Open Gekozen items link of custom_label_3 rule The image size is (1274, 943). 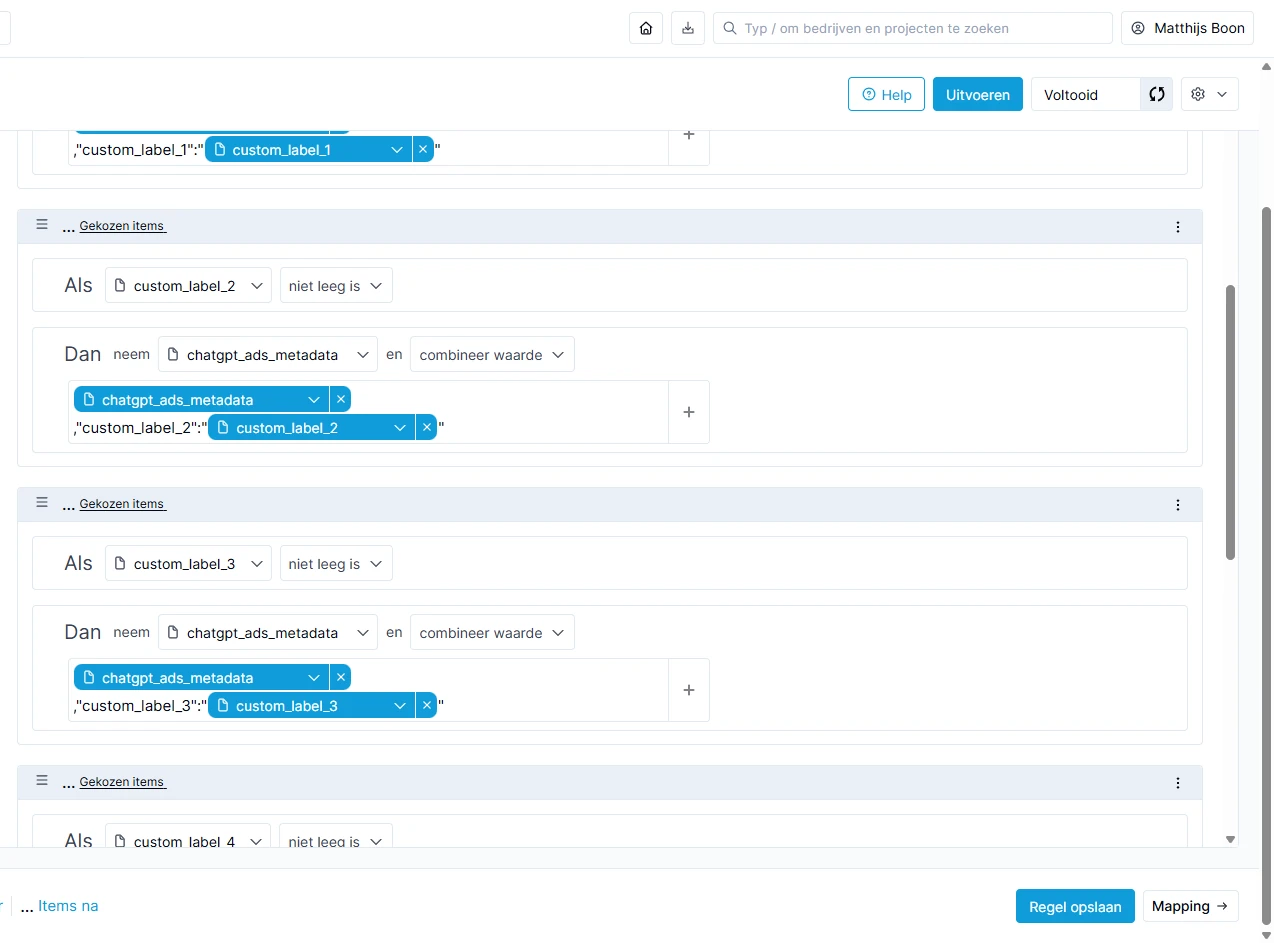[122, 504]
